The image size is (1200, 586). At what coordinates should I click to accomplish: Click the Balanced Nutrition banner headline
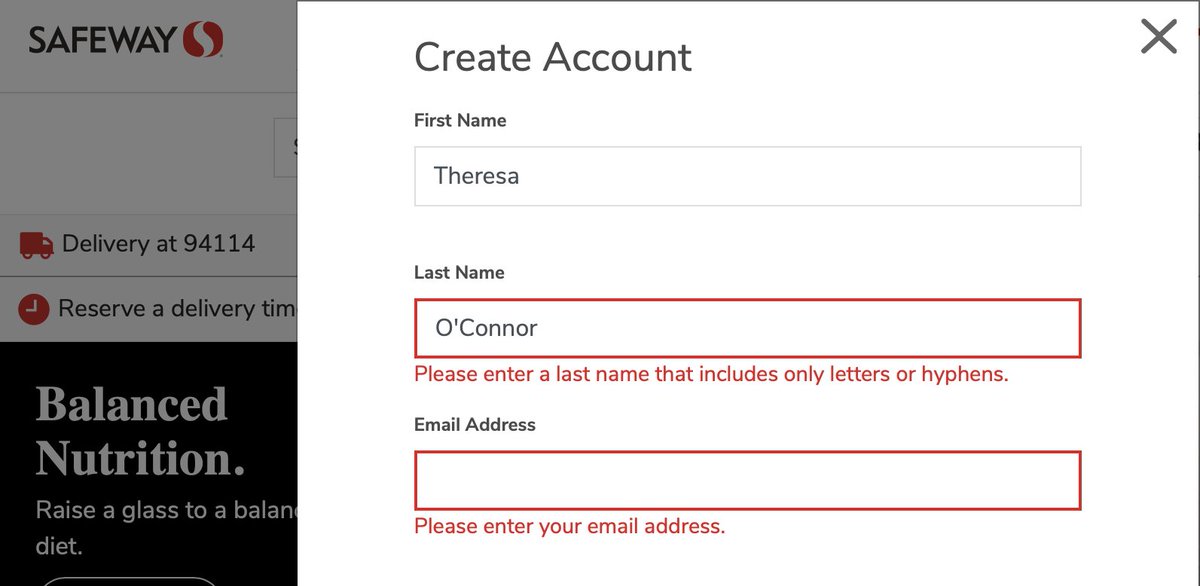(140, 432)
